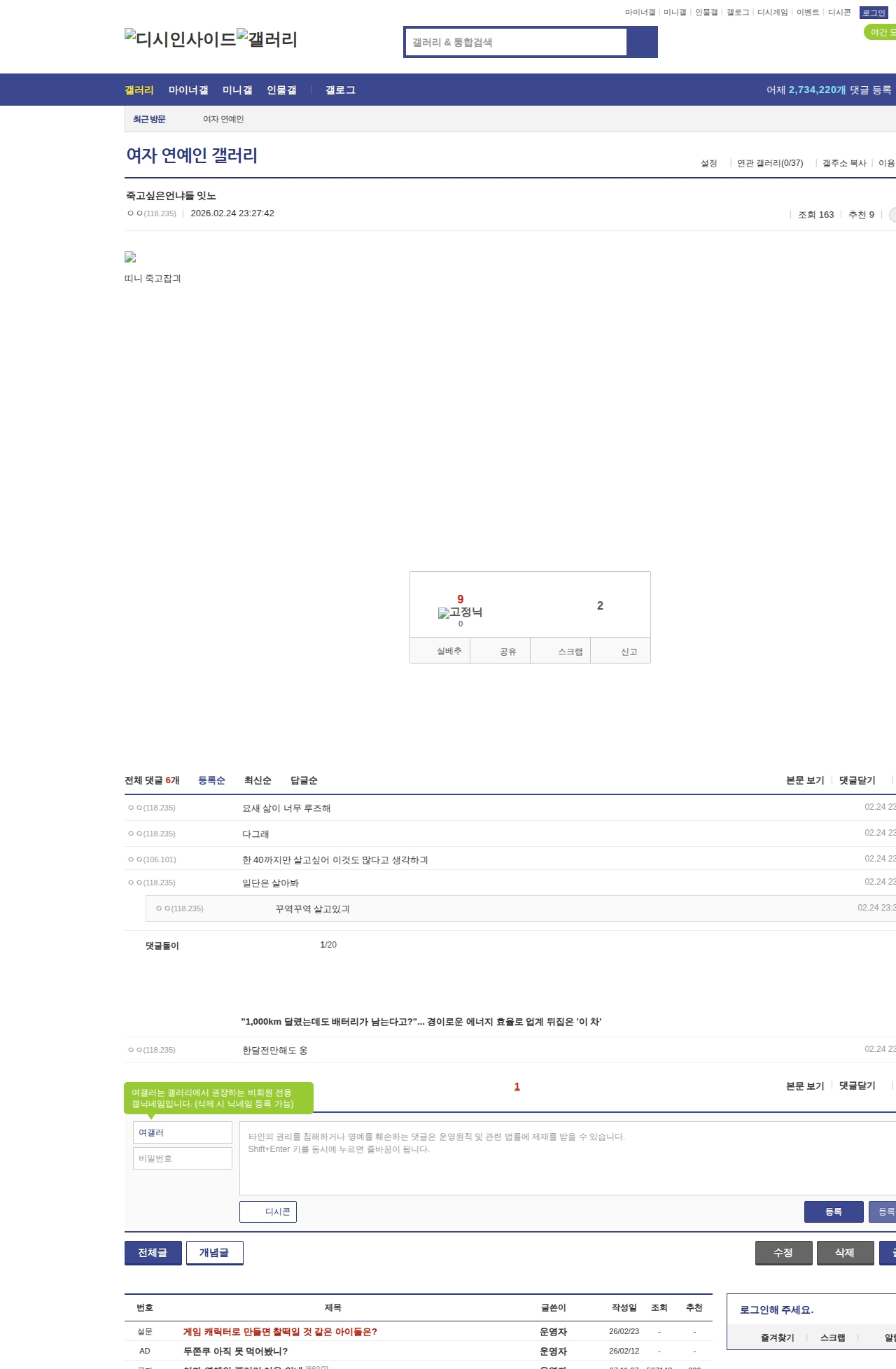
Task: Toggle 야간 모드 night mode
Action: [x=881, y=32]
